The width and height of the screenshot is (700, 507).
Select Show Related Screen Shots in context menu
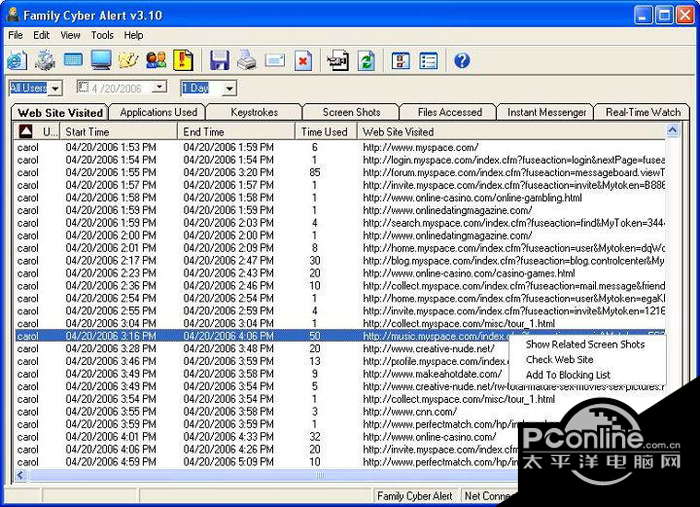coord(585,344)
